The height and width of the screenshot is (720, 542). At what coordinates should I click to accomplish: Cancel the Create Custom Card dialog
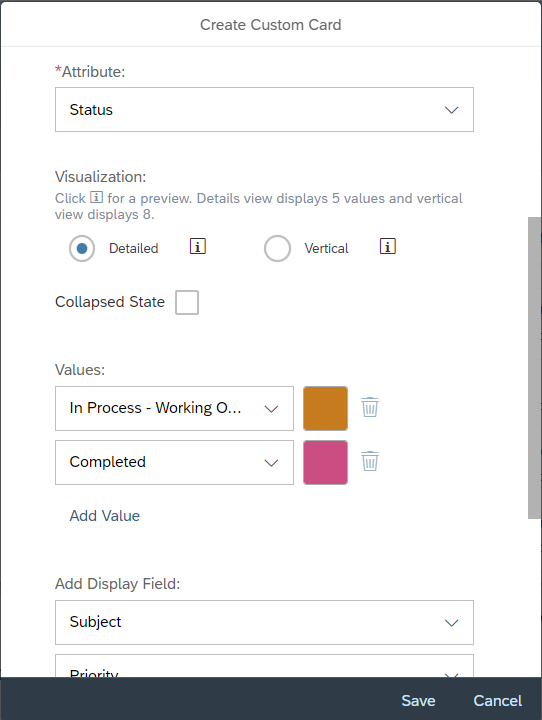coord(497,701)
